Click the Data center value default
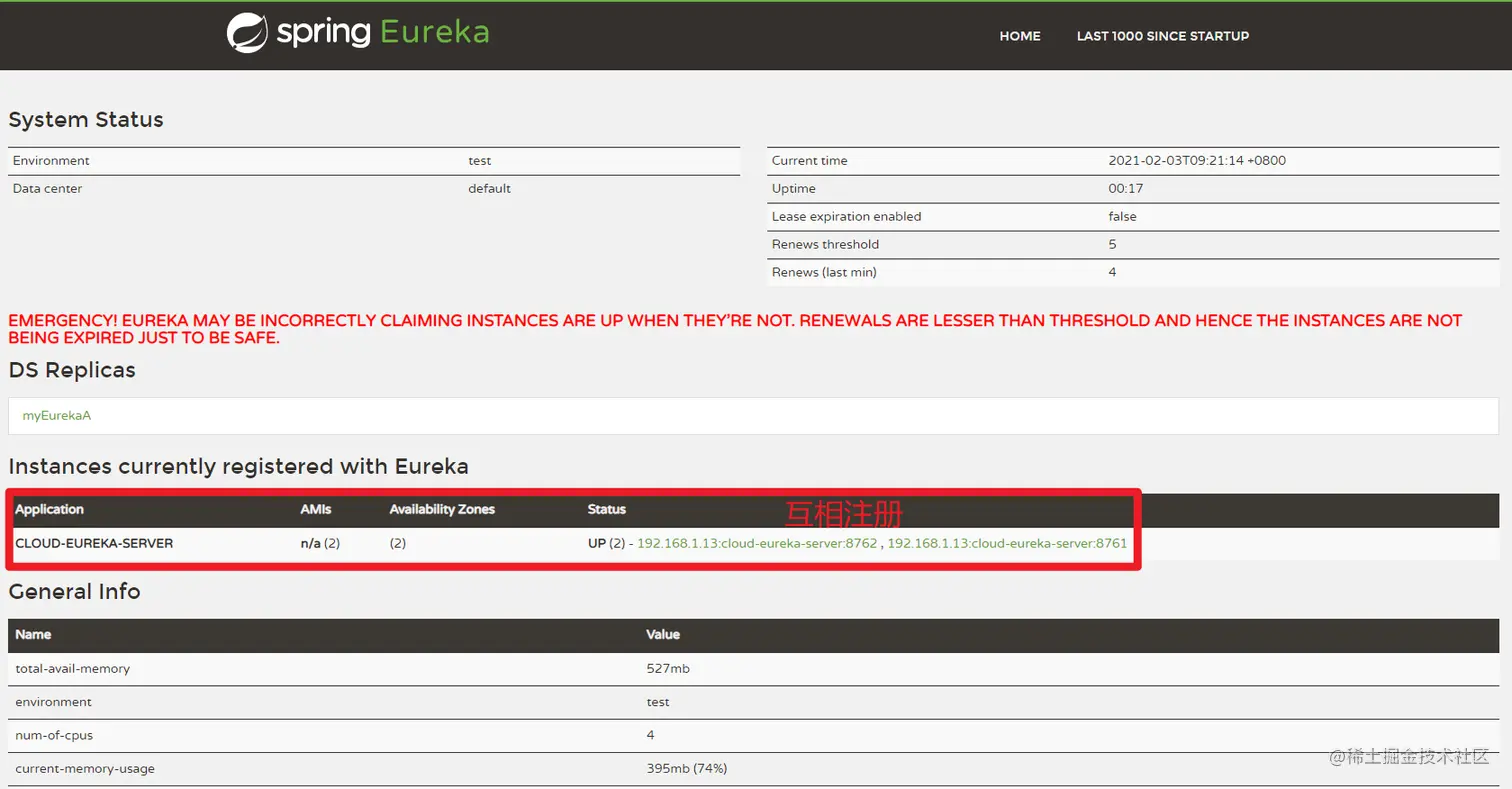 [x=489, y=188]
